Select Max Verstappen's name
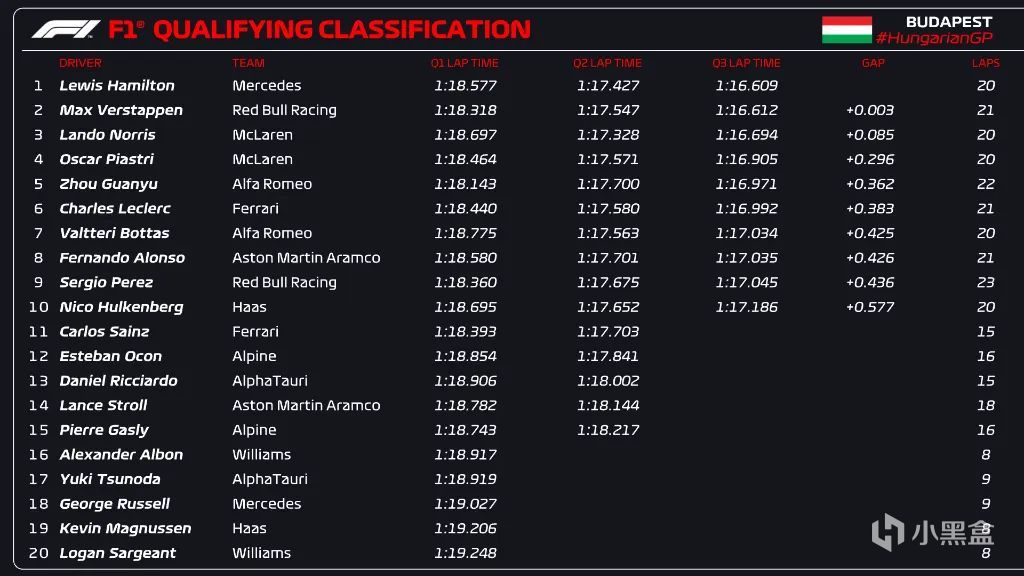1024x576 pixels. click(121, 110)
